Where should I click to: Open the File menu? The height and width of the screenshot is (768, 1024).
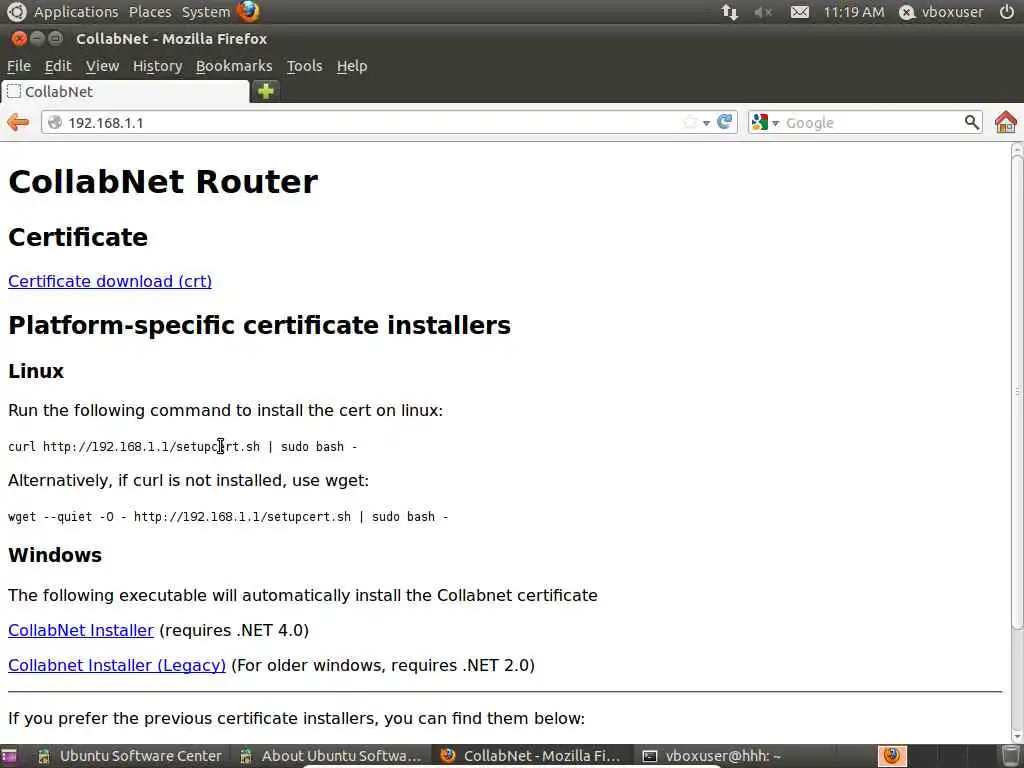[x=19, y=66]
